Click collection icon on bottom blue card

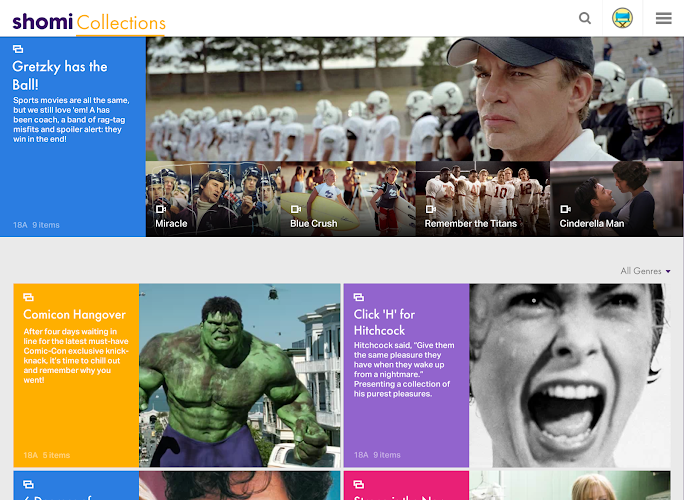(x=28, y=484)
